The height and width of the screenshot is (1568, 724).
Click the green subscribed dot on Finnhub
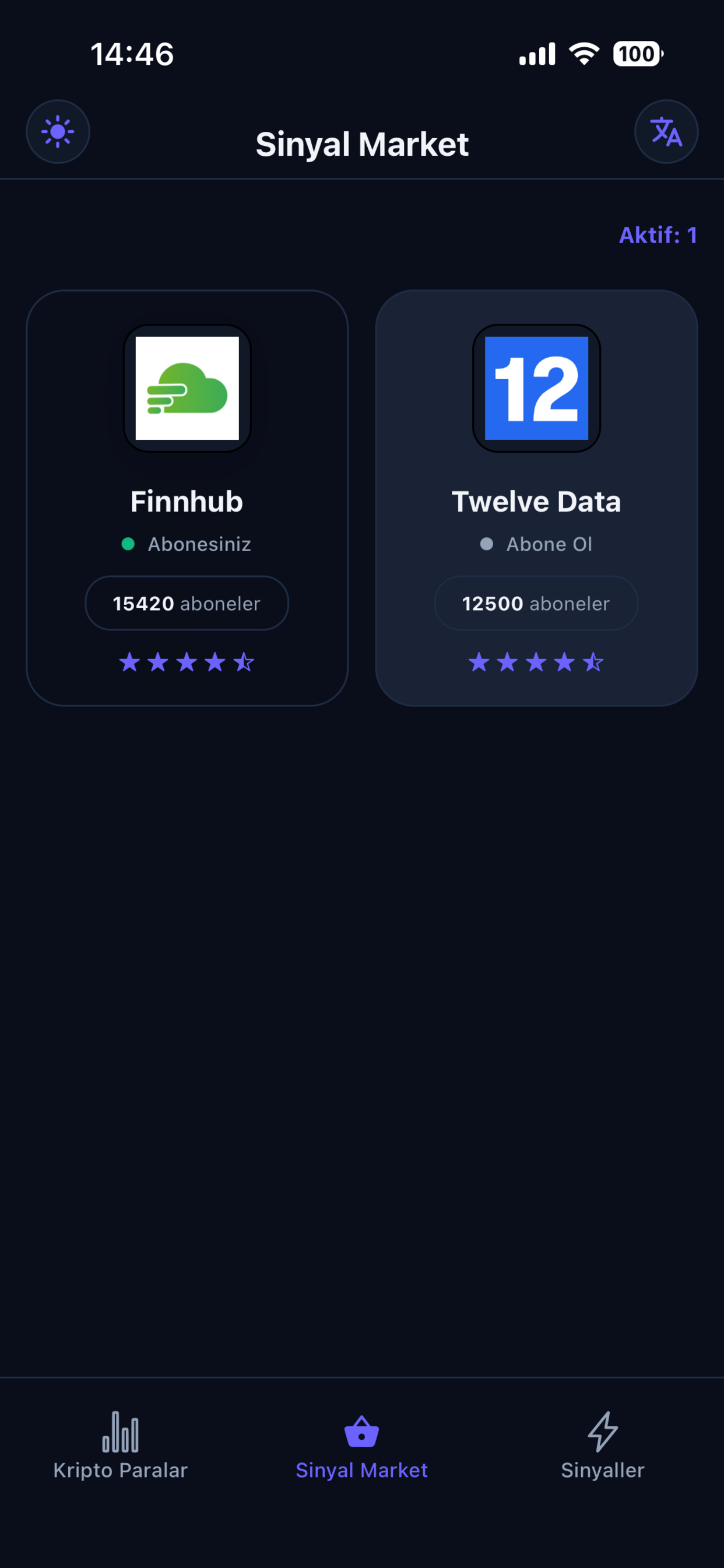(x=128, y=544)
